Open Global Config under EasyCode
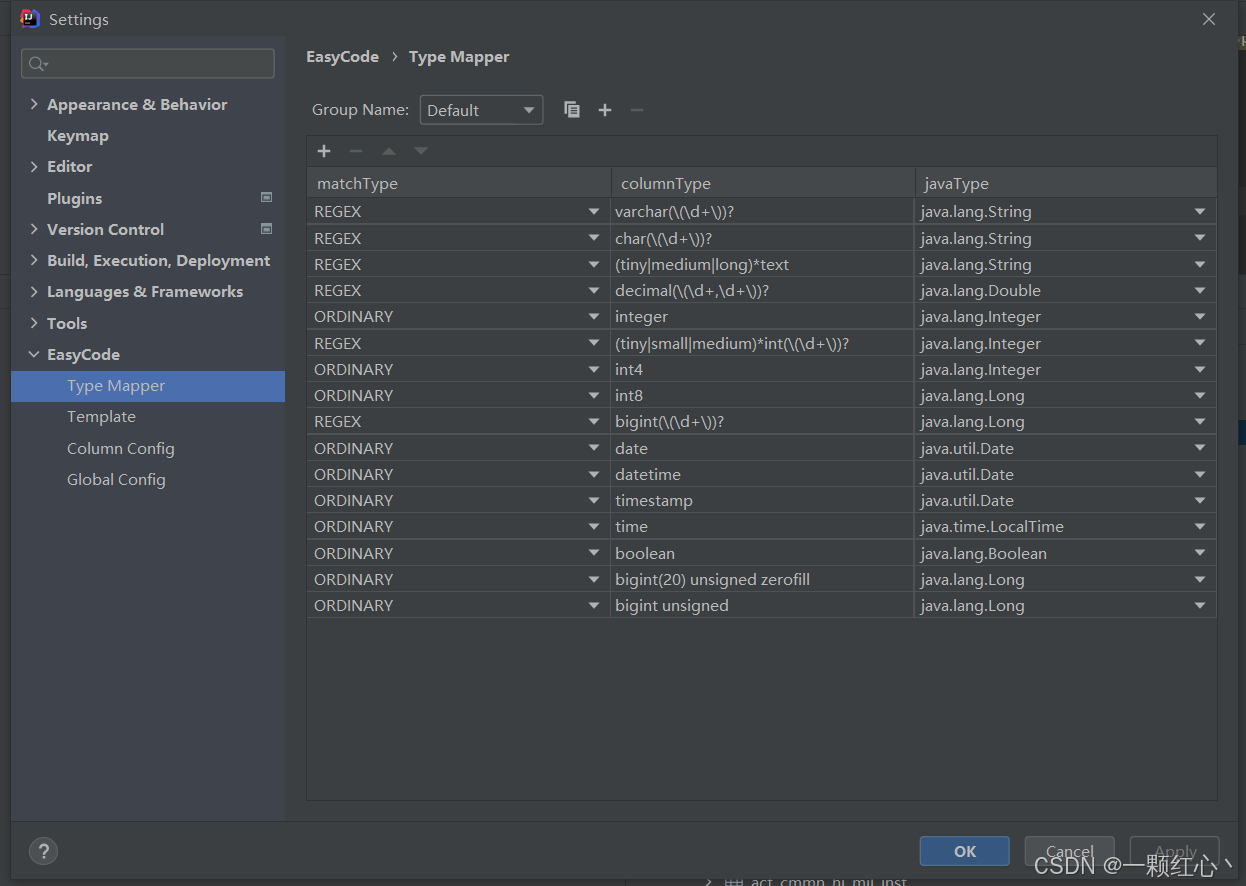The image size is (1246, 886). (x=116, y=479)
